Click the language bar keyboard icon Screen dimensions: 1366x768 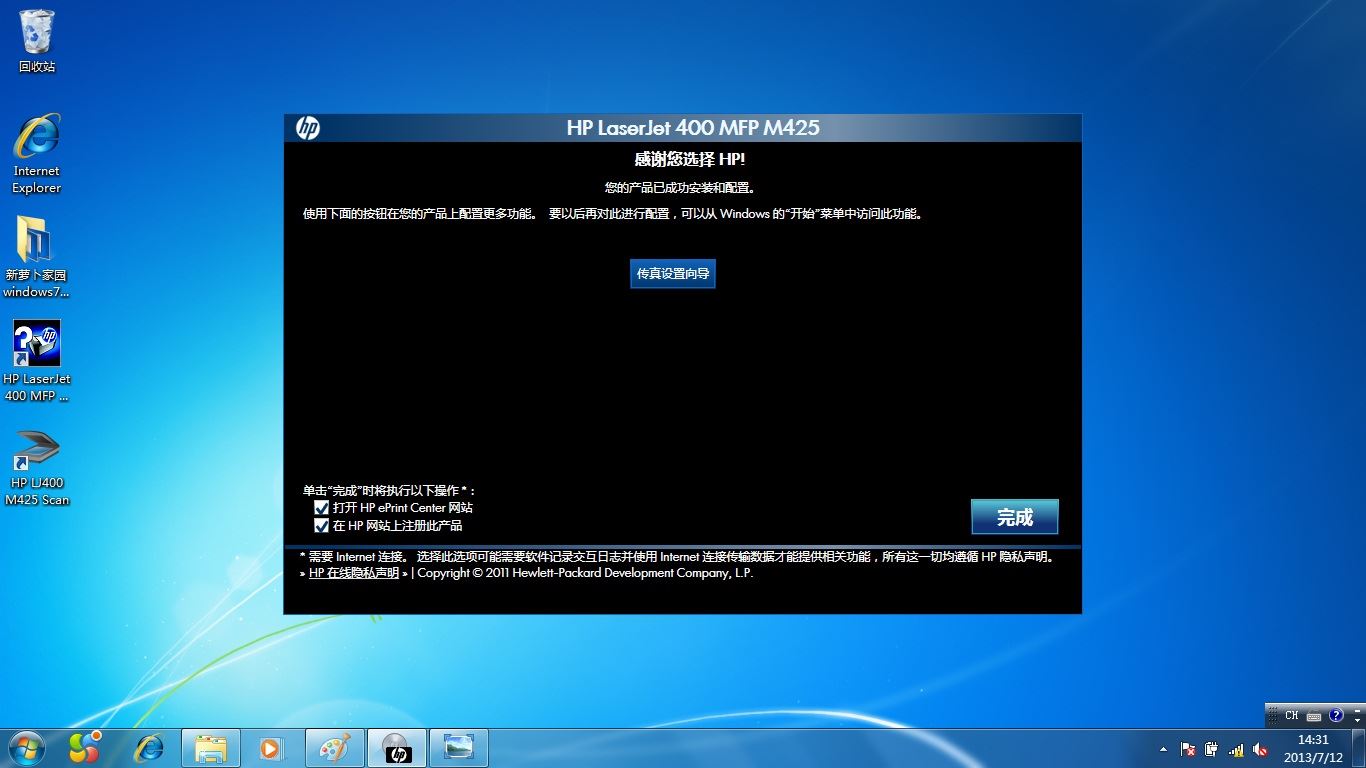coord(1314,715)
